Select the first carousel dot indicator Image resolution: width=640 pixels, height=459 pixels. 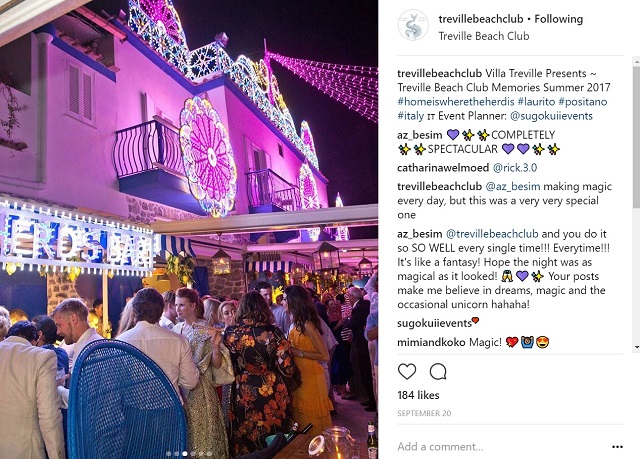point(168,453)
